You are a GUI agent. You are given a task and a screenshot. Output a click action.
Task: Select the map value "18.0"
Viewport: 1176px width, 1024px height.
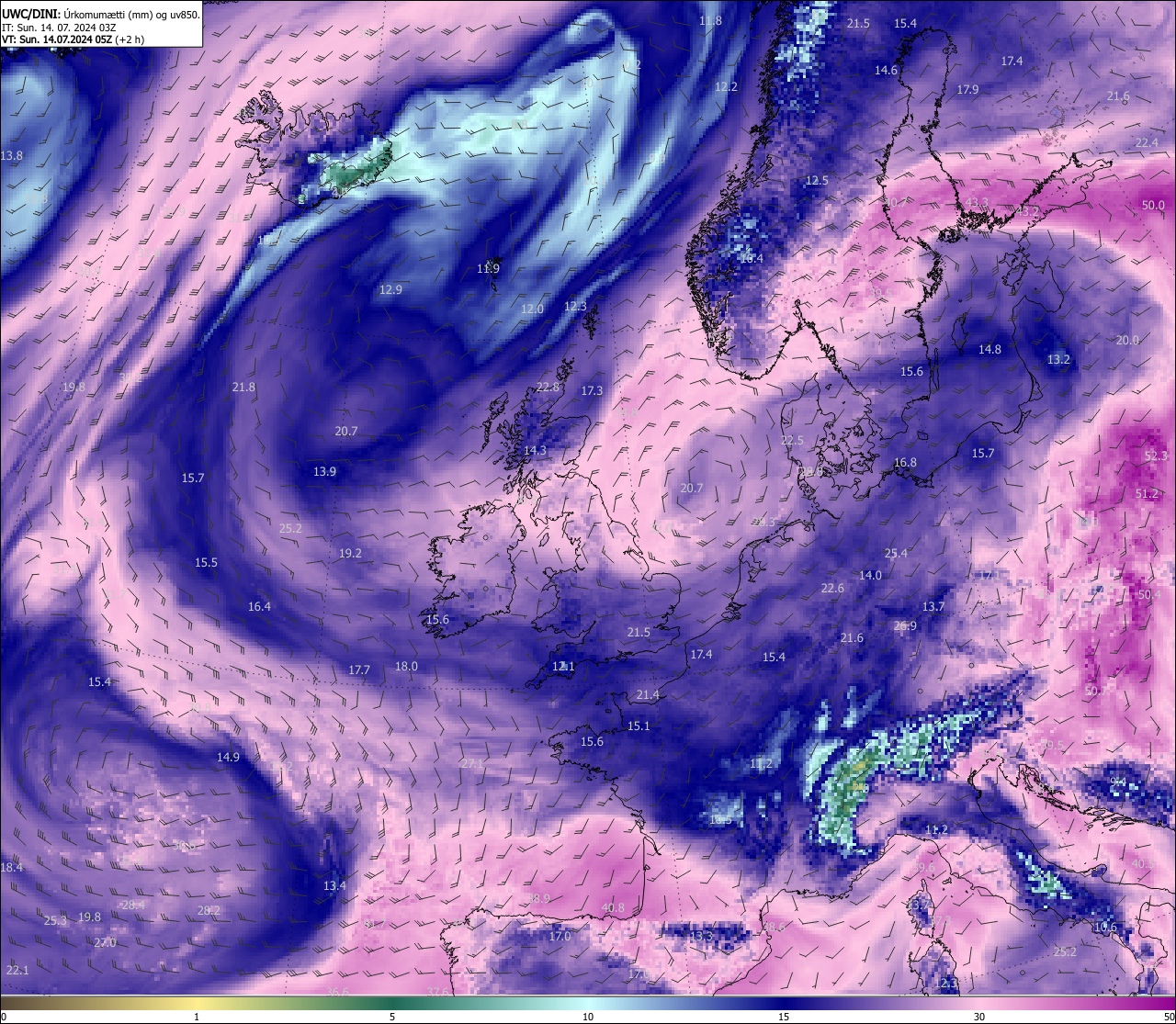(x=406, y=667)
